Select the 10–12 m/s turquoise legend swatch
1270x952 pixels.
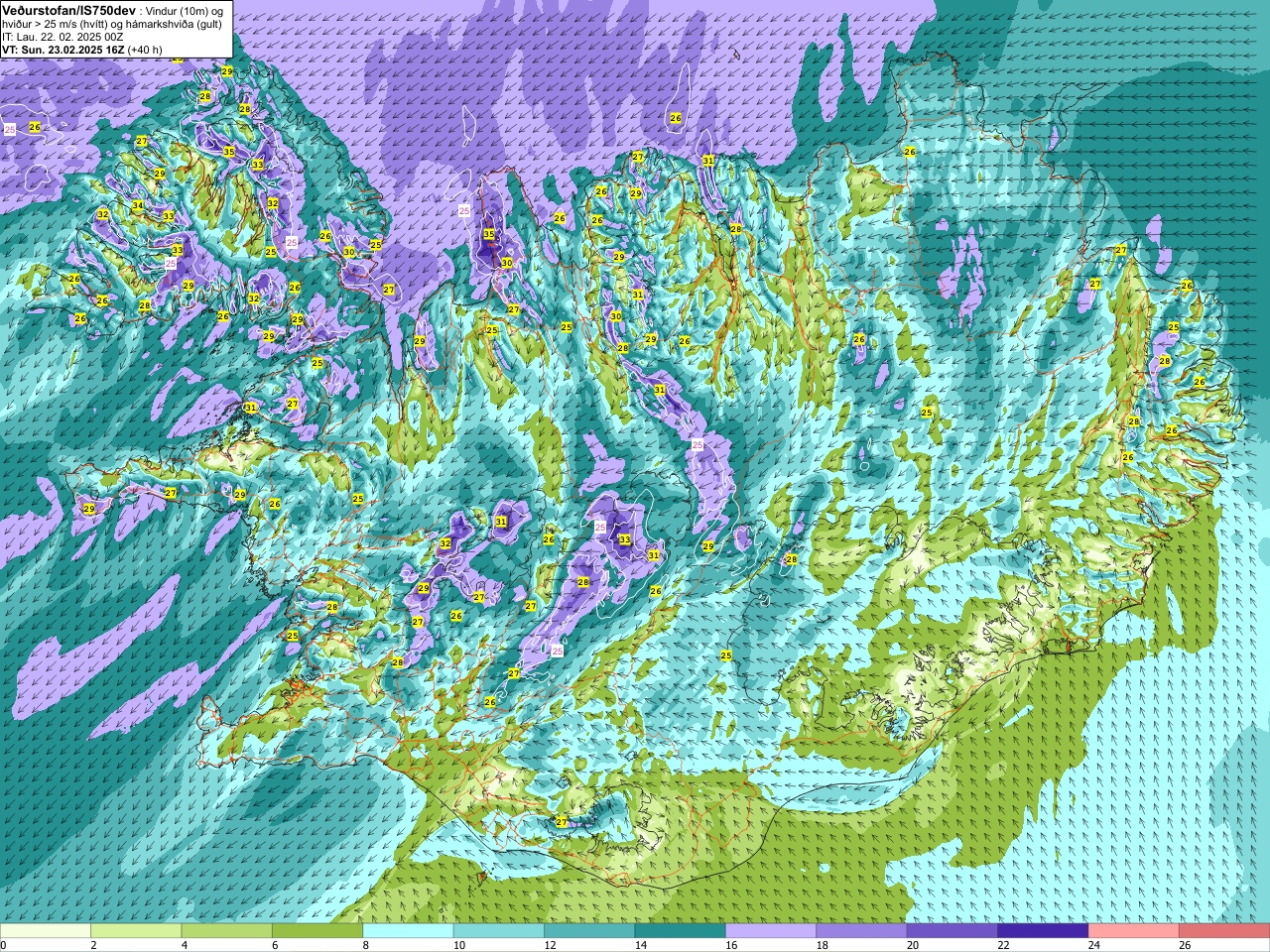click(x=498, y=931)
